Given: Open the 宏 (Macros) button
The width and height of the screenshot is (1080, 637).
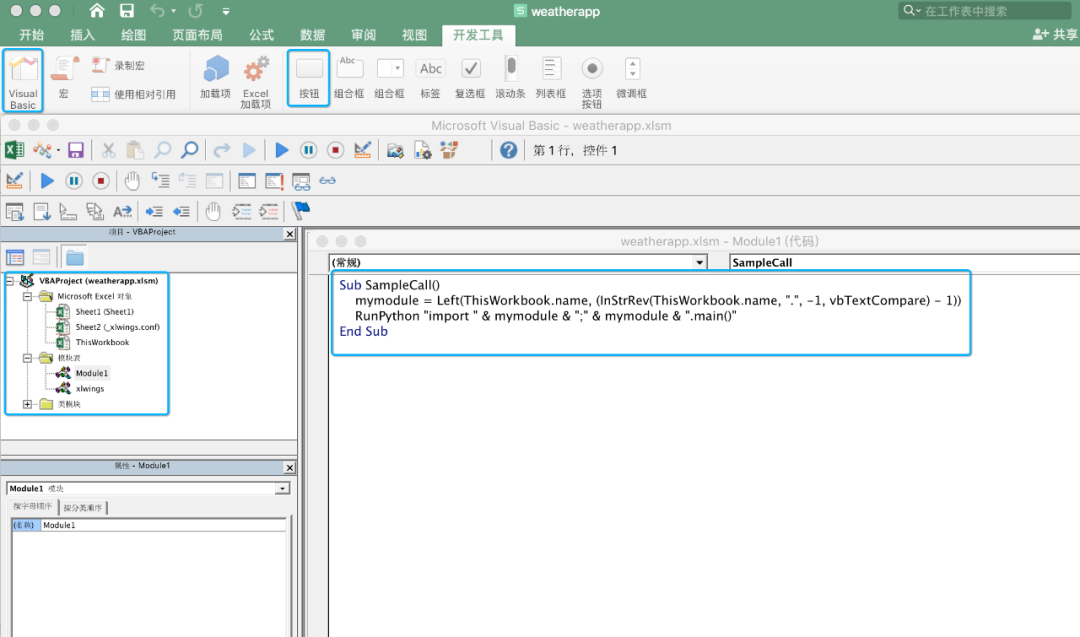Looking at the screenshot, I should click(x=64, y=78).
